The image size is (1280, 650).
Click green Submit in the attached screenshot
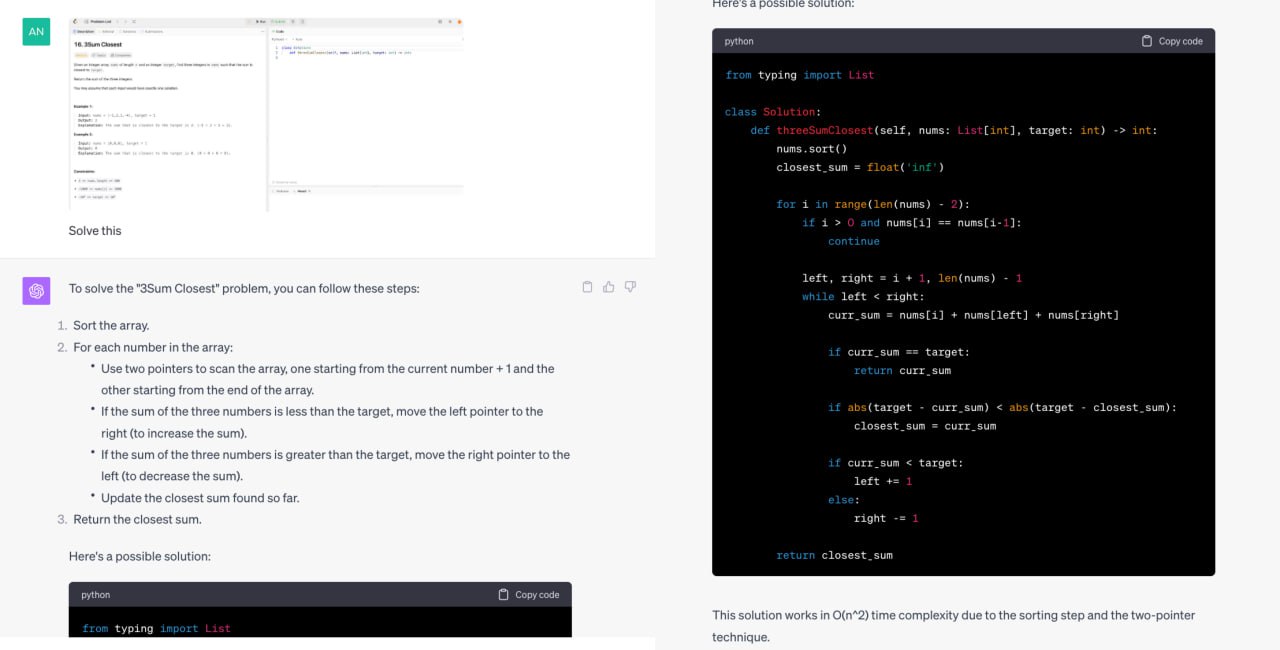click(280, 21)
